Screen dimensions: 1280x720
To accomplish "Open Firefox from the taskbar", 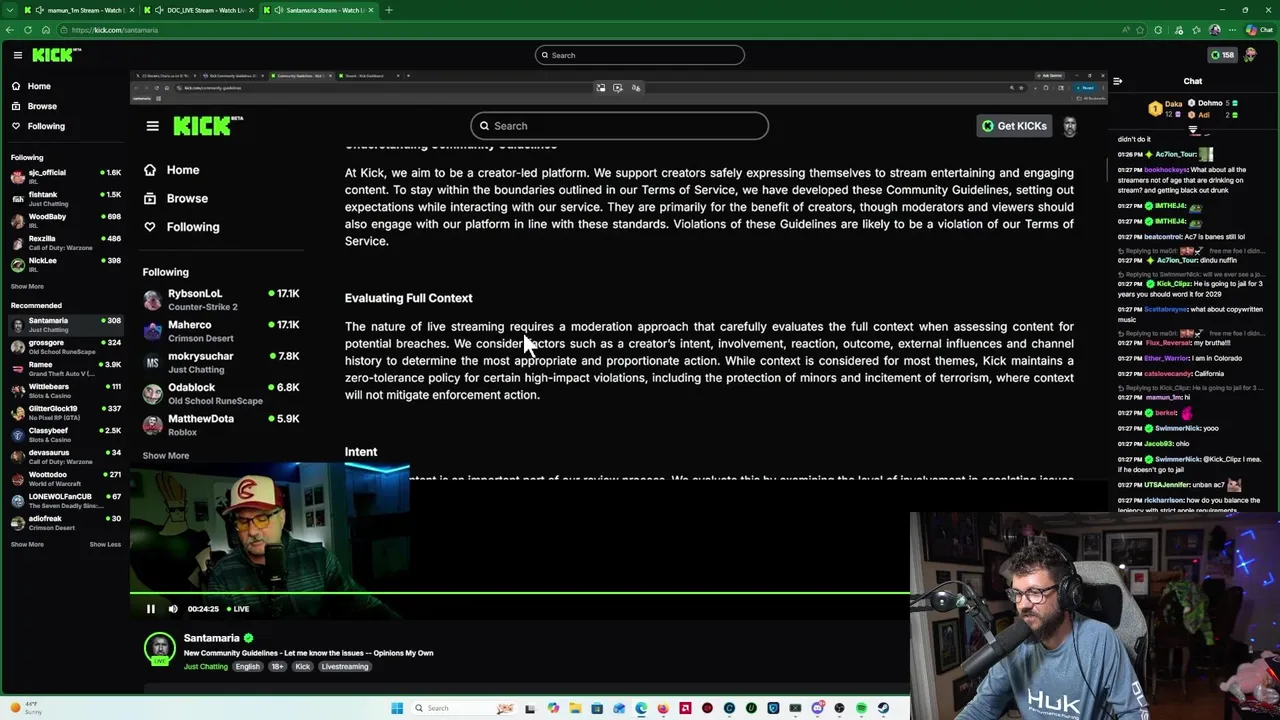I will click(x=663, y=708).
